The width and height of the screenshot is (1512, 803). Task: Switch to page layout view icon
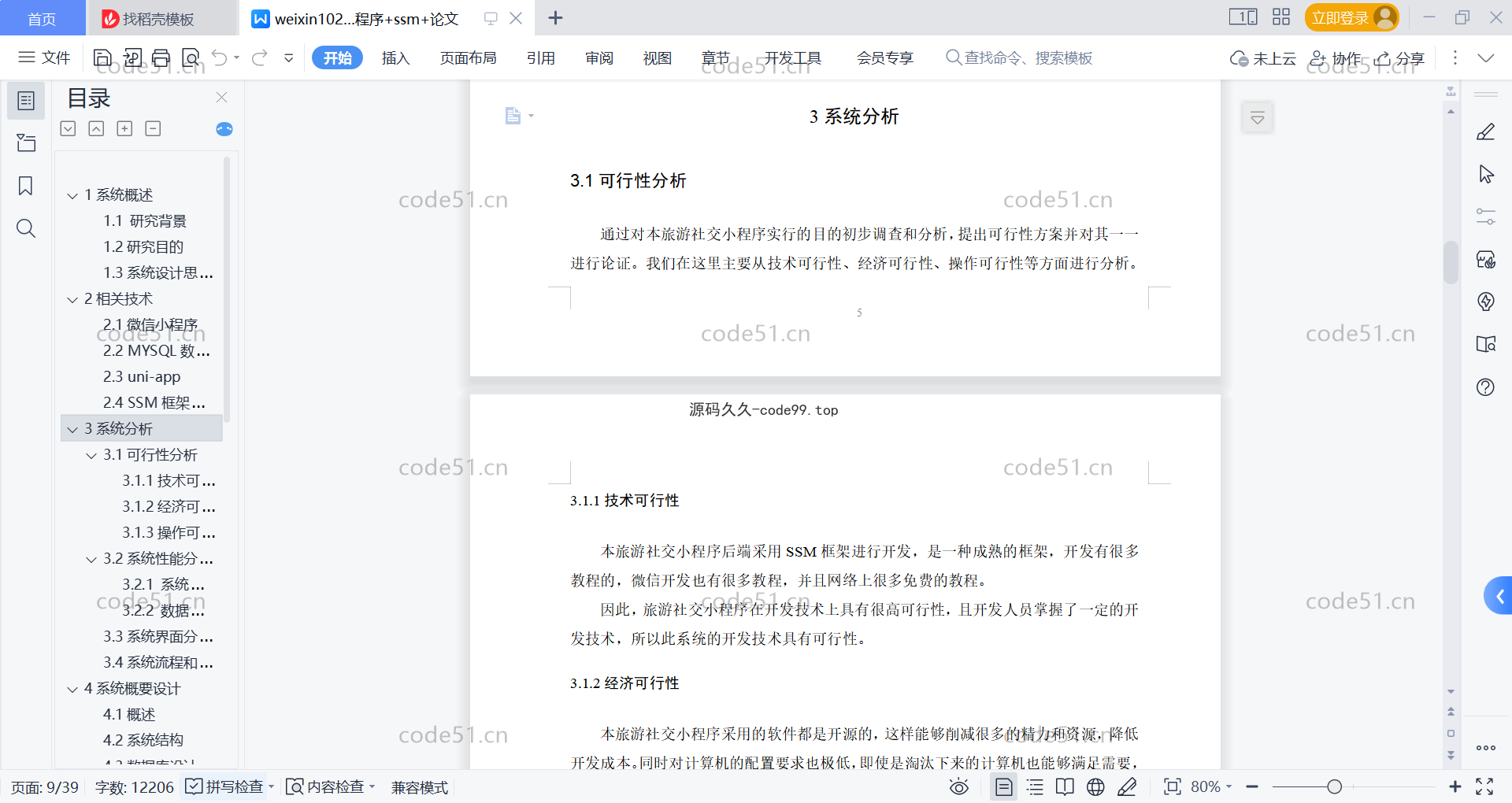1003,786
